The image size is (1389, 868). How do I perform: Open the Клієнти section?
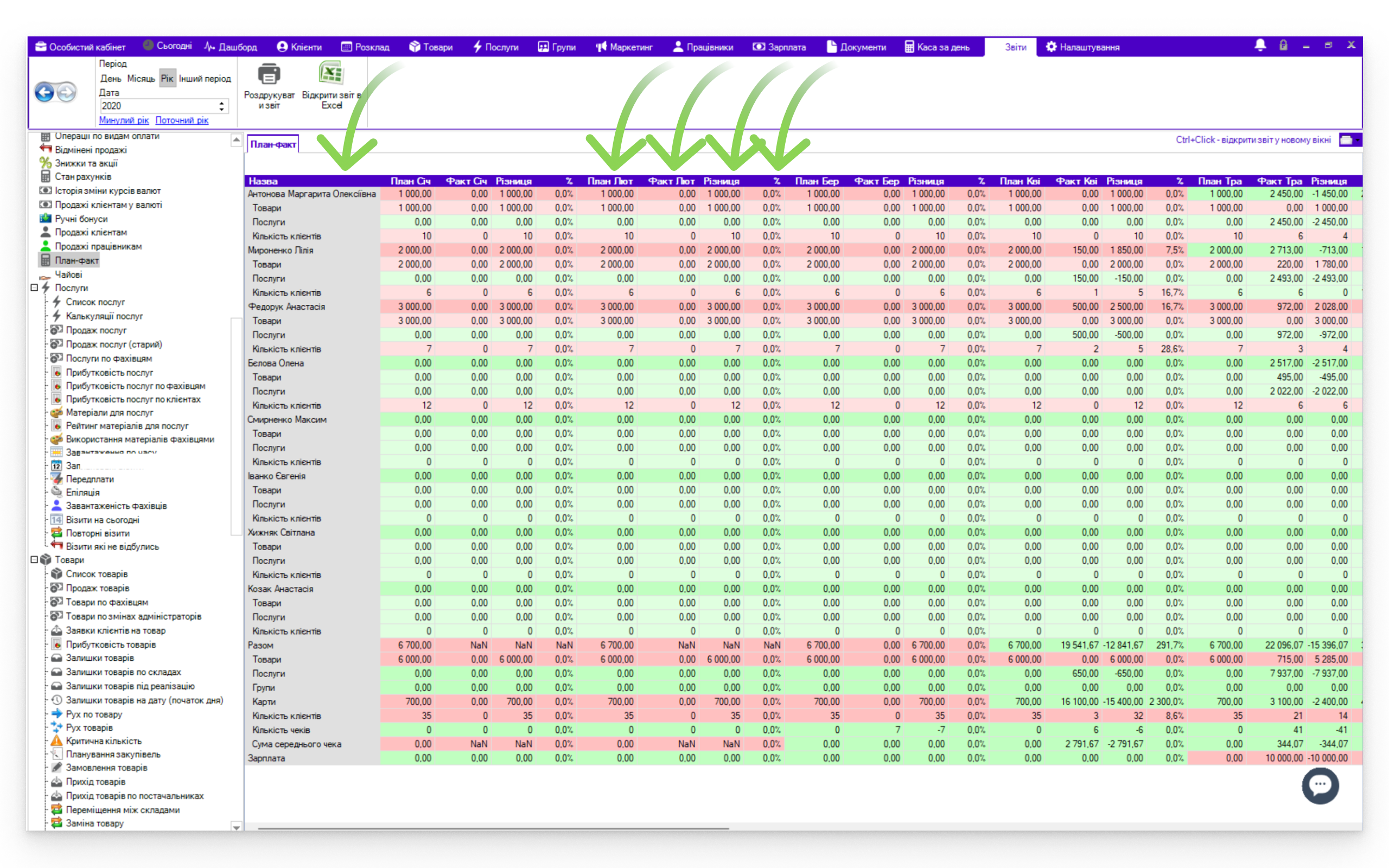pyautogui.click(x=299, y=47)
